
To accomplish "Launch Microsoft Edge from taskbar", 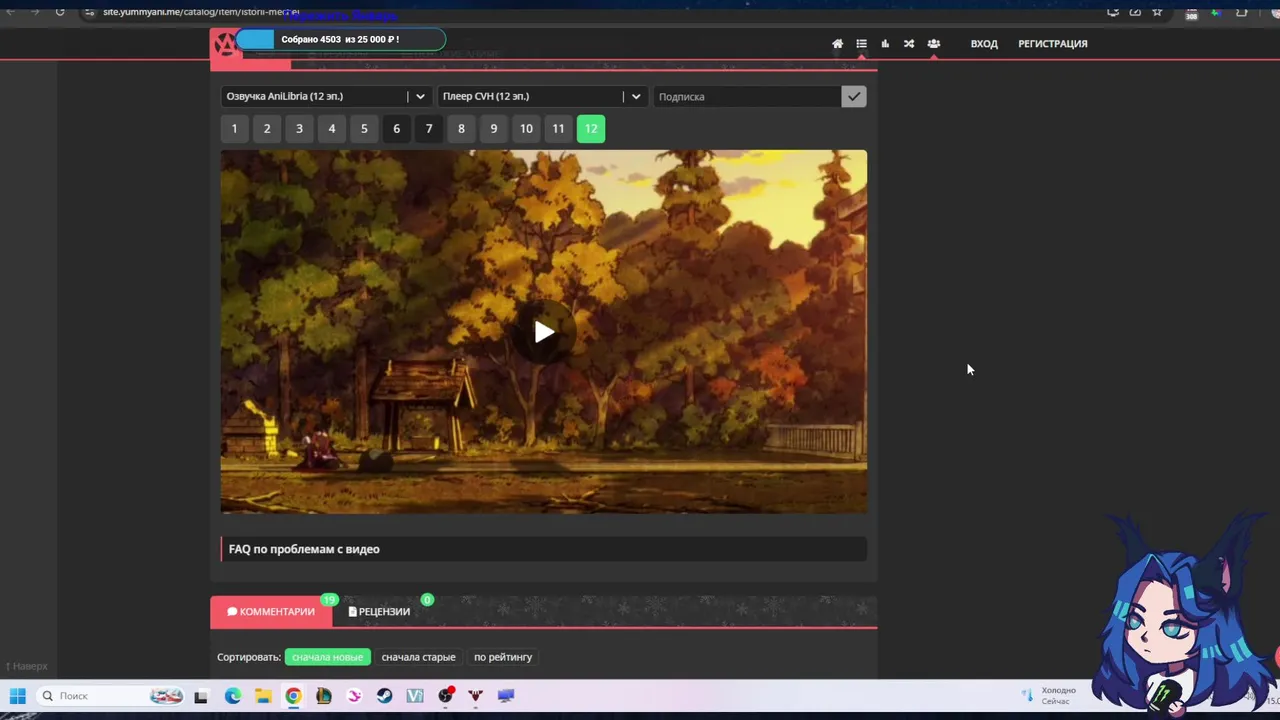I will 233,696.
